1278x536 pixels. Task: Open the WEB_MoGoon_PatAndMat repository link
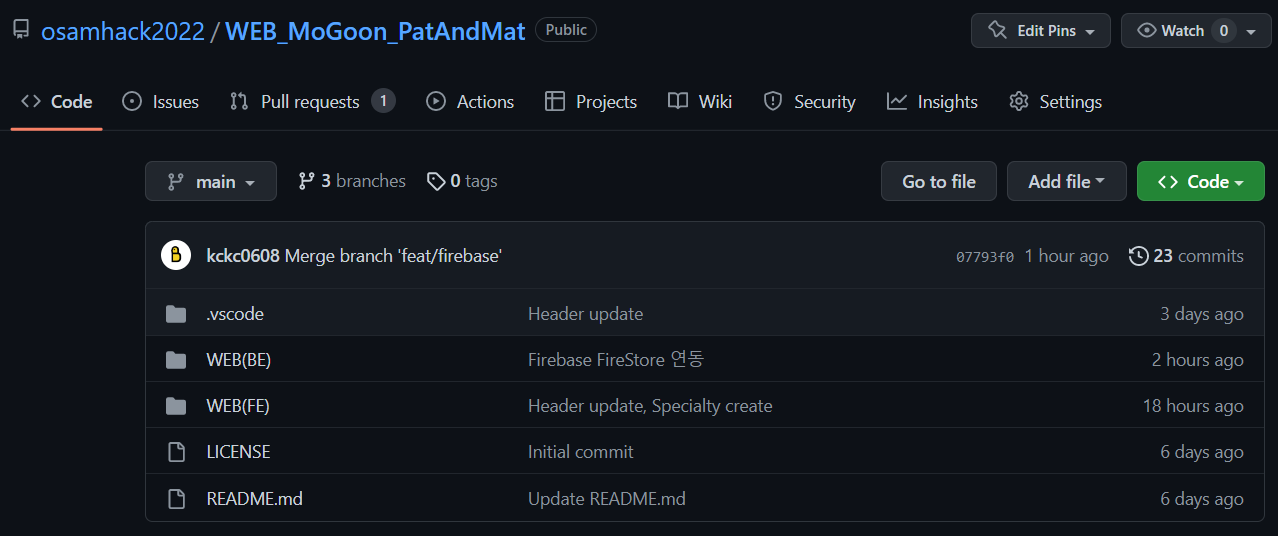(x=375, y=31)
